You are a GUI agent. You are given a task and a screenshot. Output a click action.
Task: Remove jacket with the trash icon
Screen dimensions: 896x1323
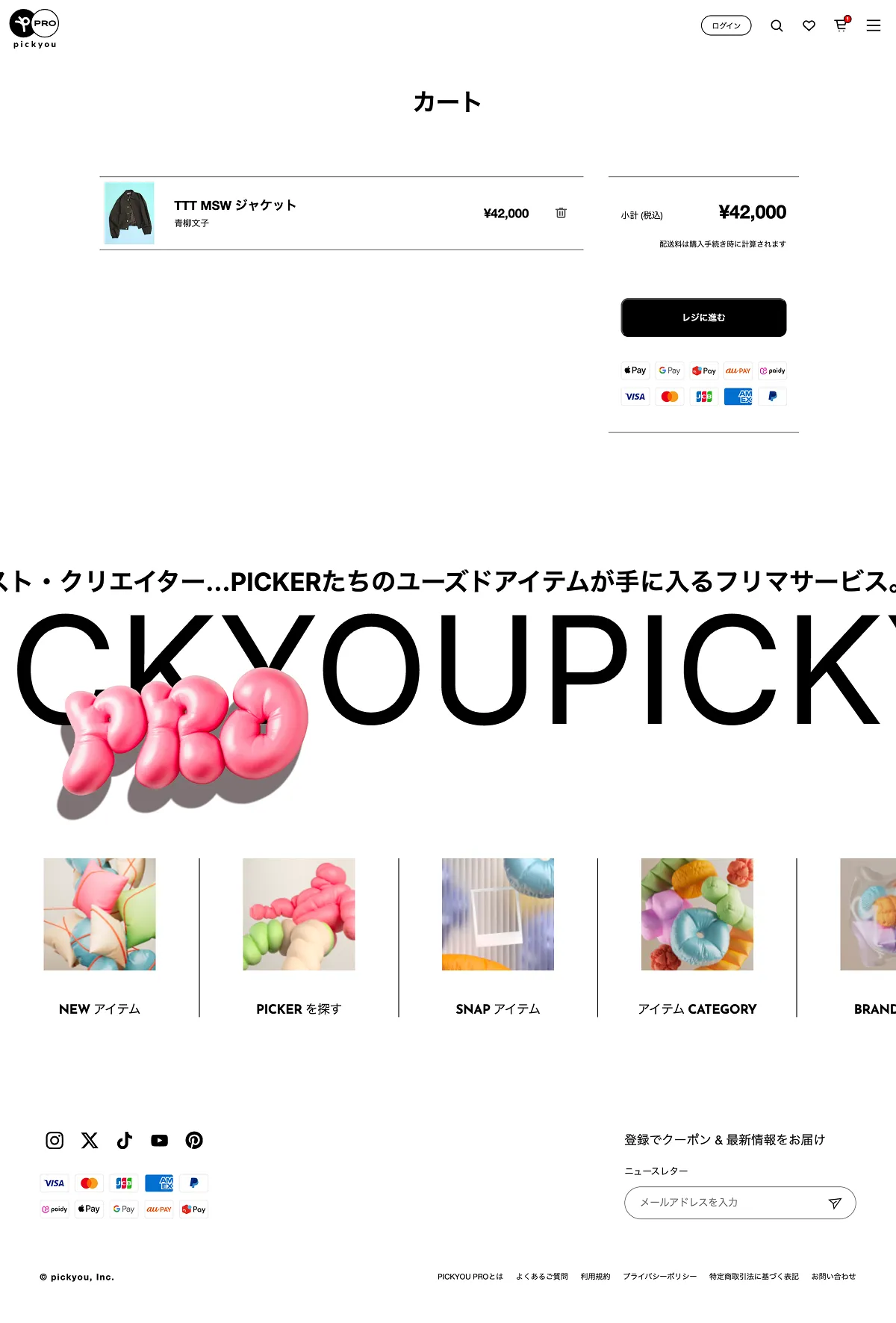[561, 213]
